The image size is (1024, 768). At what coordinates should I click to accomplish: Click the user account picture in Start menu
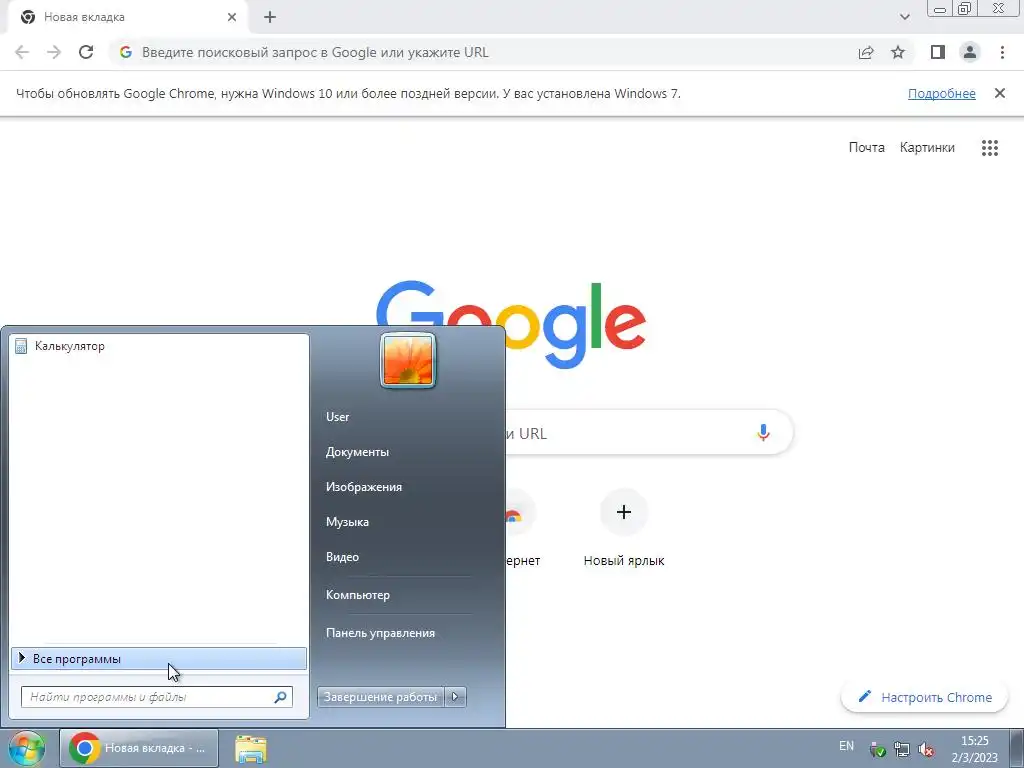(408, 360)
